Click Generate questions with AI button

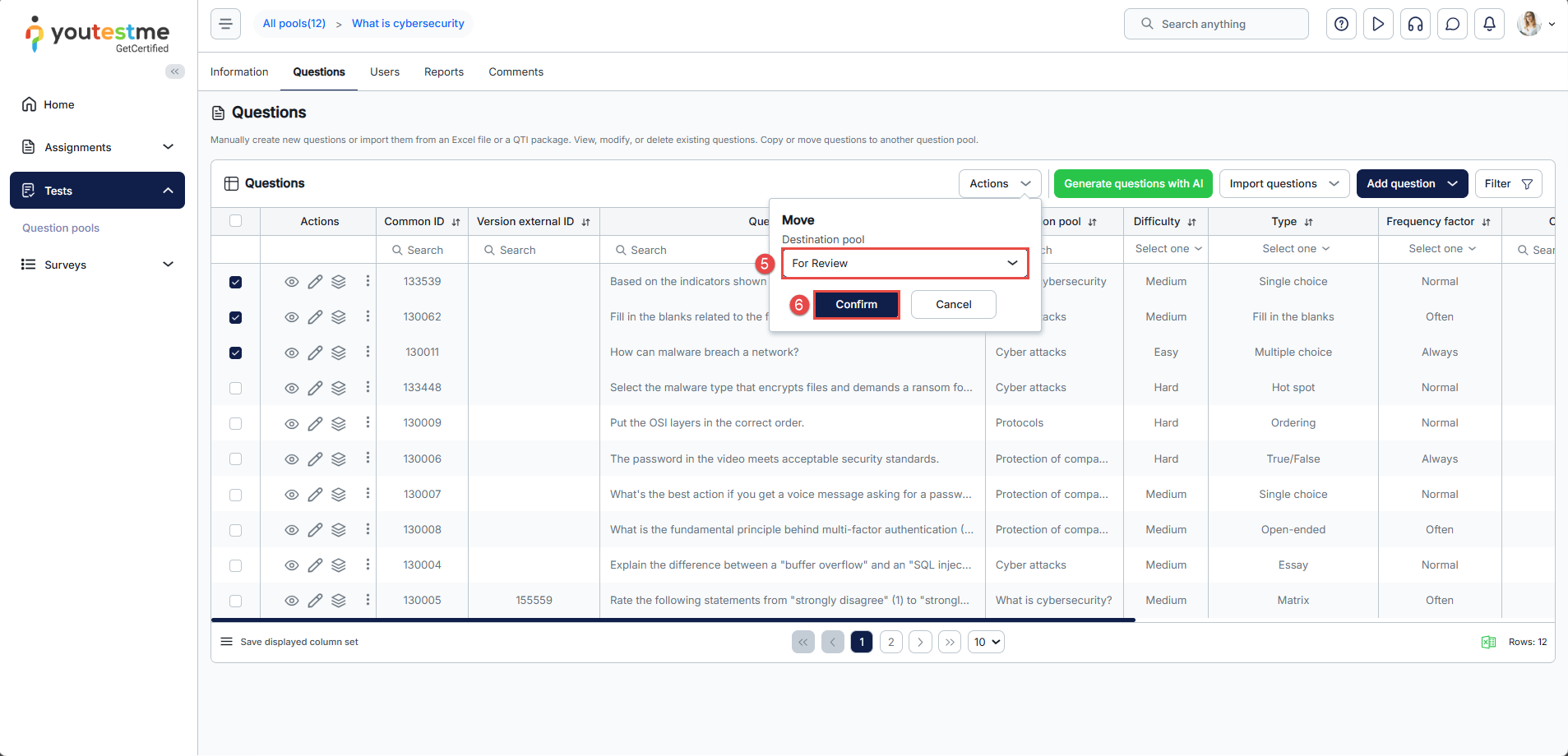(x=1132, y=183)
